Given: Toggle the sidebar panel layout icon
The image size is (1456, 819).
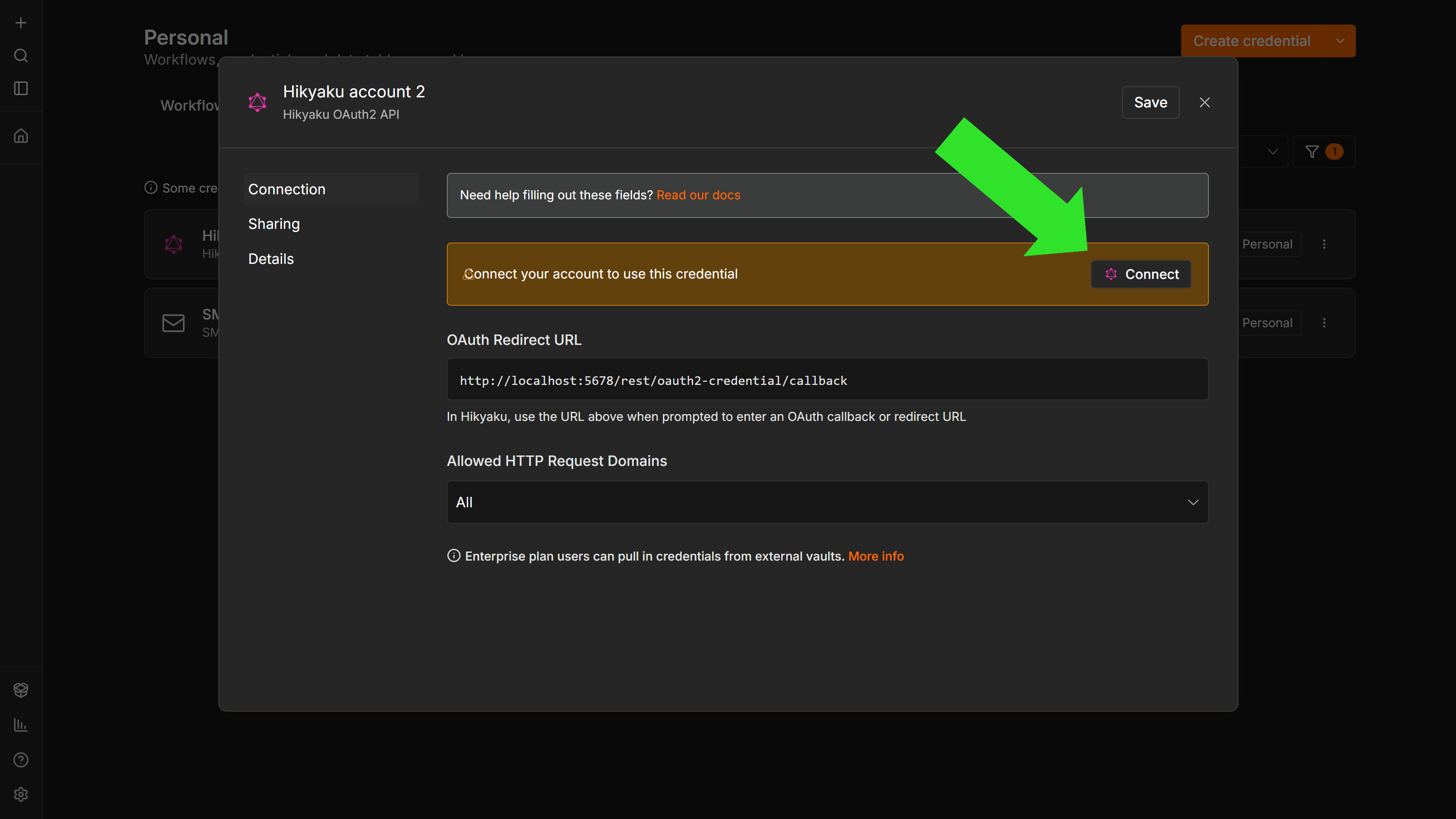Looking at the screenshot, I should (21, 88).
